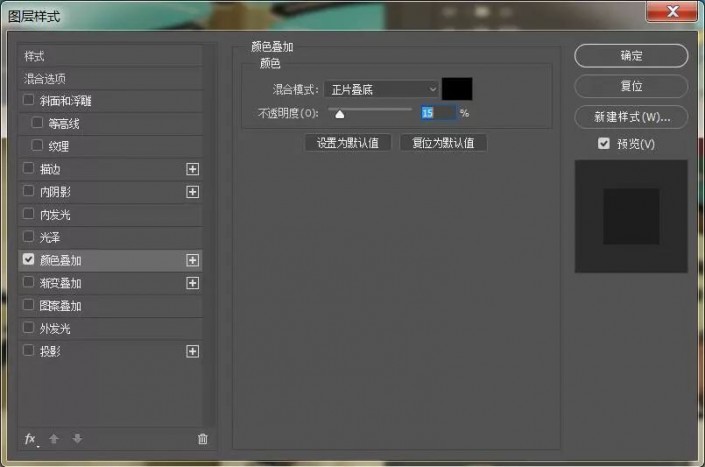Enable the 内发光 checkbox
The height and width of the screenshot is (467, 705).
28,214
